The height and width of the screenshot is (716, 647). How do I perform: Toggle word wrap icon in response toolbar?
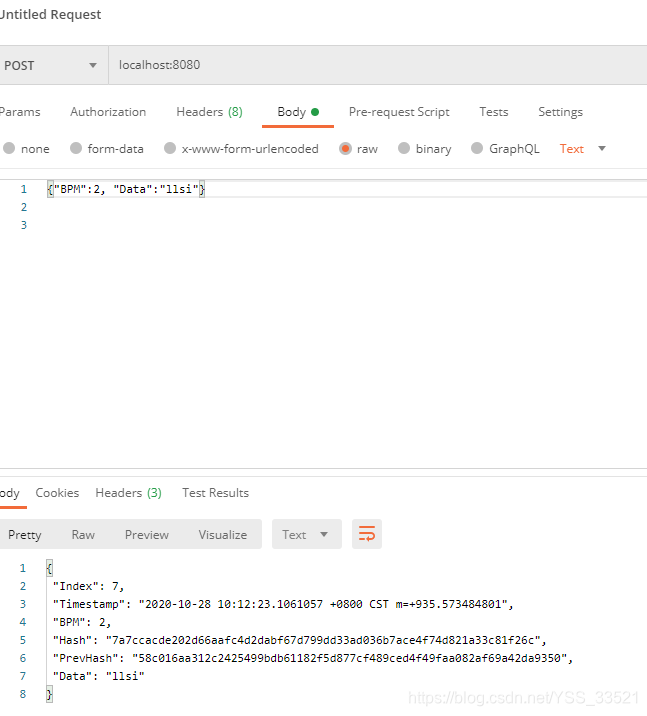[x=367, y=534]
